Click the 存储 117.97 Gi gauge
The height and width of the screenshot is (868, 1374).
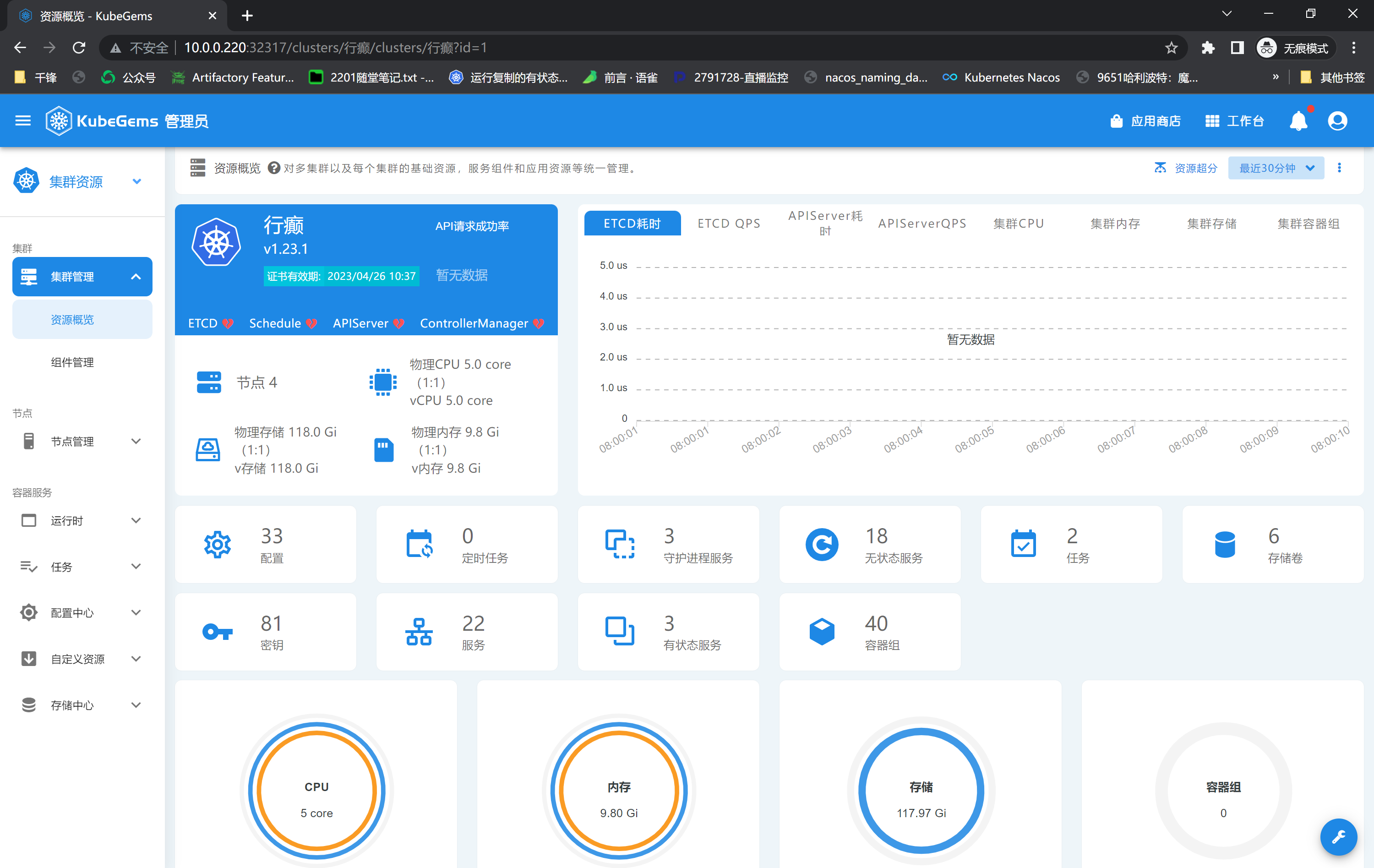(x=921, y=791)
